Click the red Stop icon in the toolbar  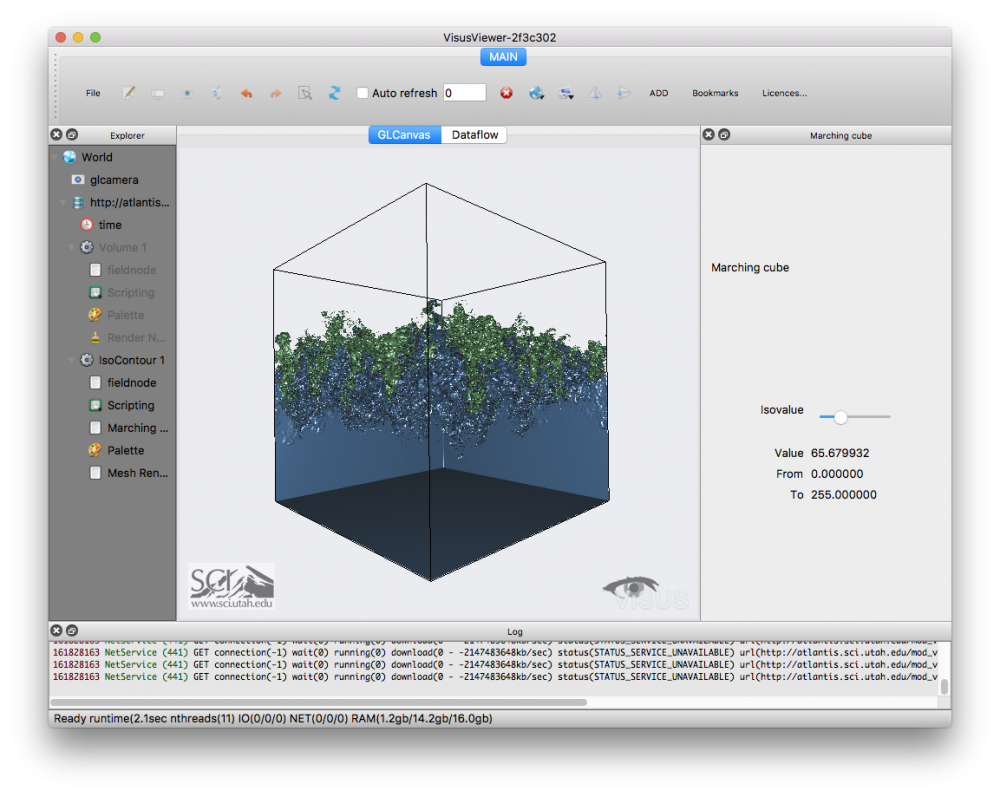click(x=506, y=92)
